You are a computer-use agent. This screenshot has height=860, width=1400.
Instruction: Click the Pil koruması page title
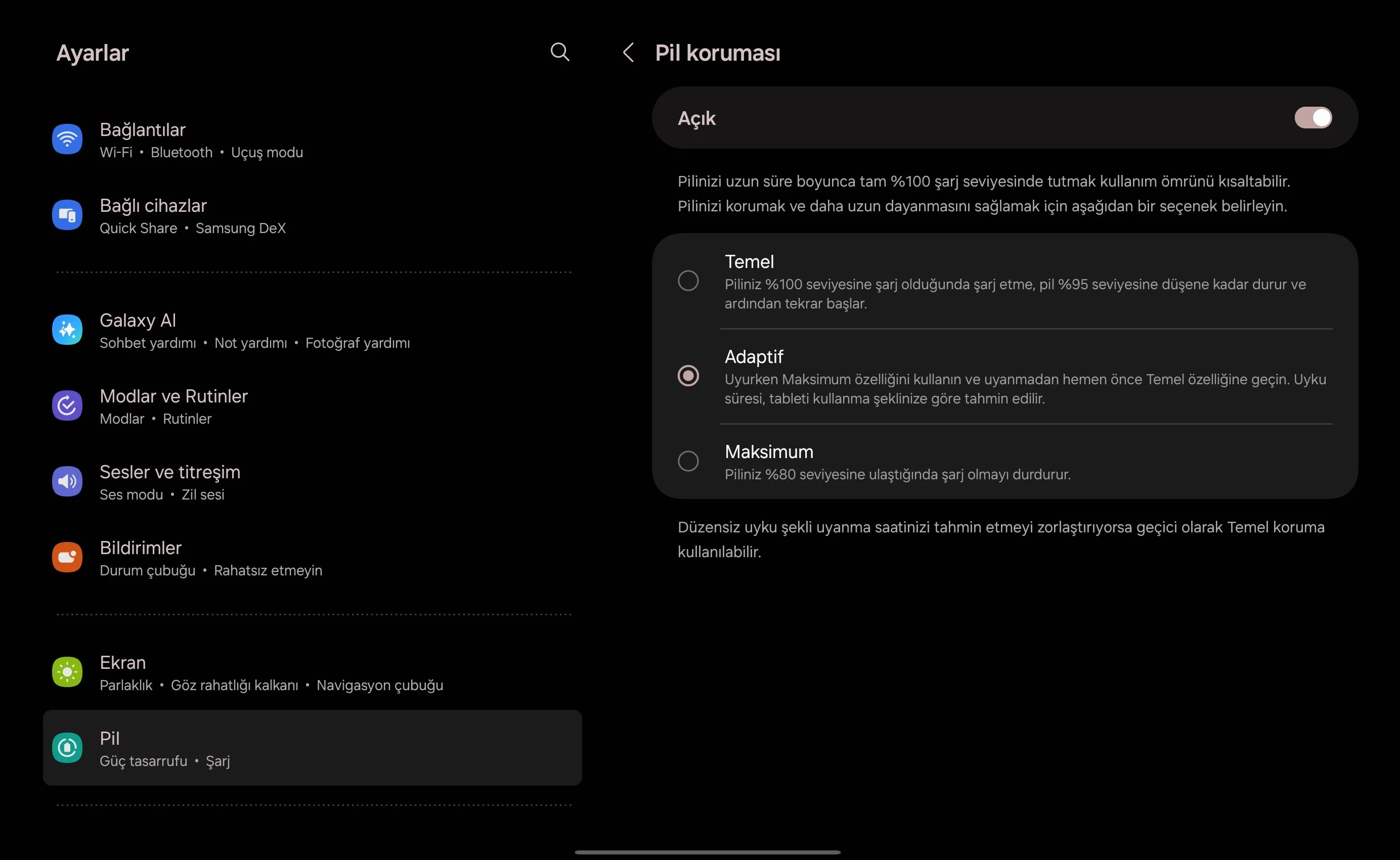(717, 53)
